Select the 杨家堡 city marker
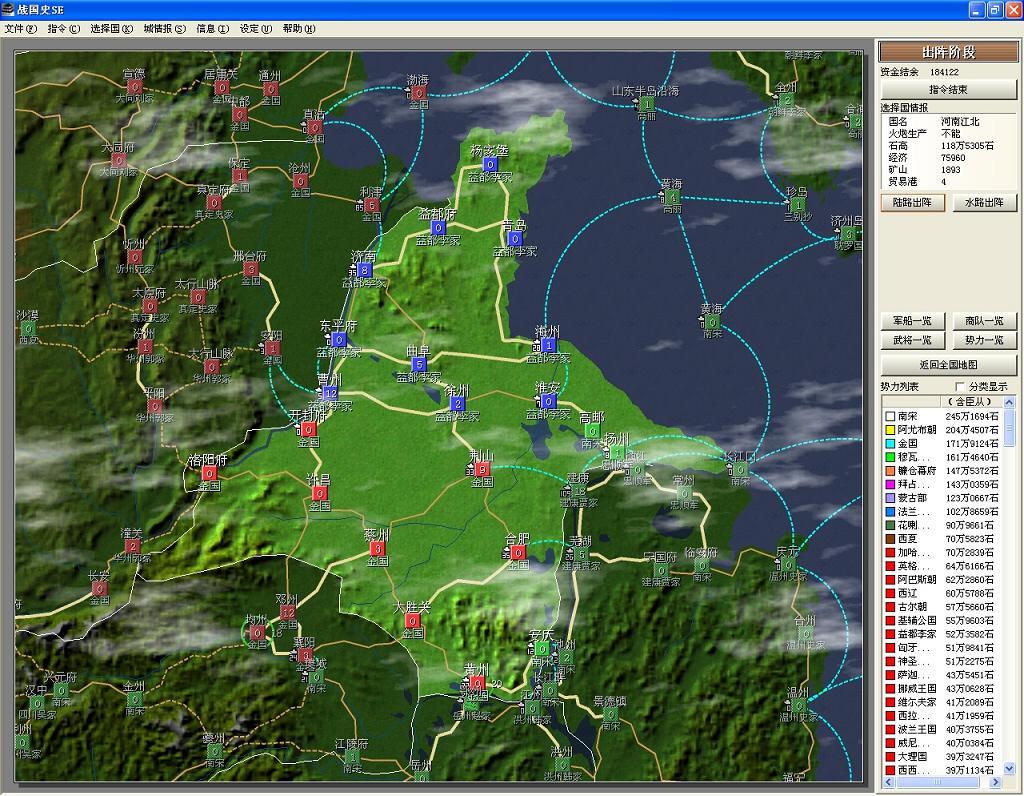The height and width of the screenshot is (796, 1024). click(490, 164)
